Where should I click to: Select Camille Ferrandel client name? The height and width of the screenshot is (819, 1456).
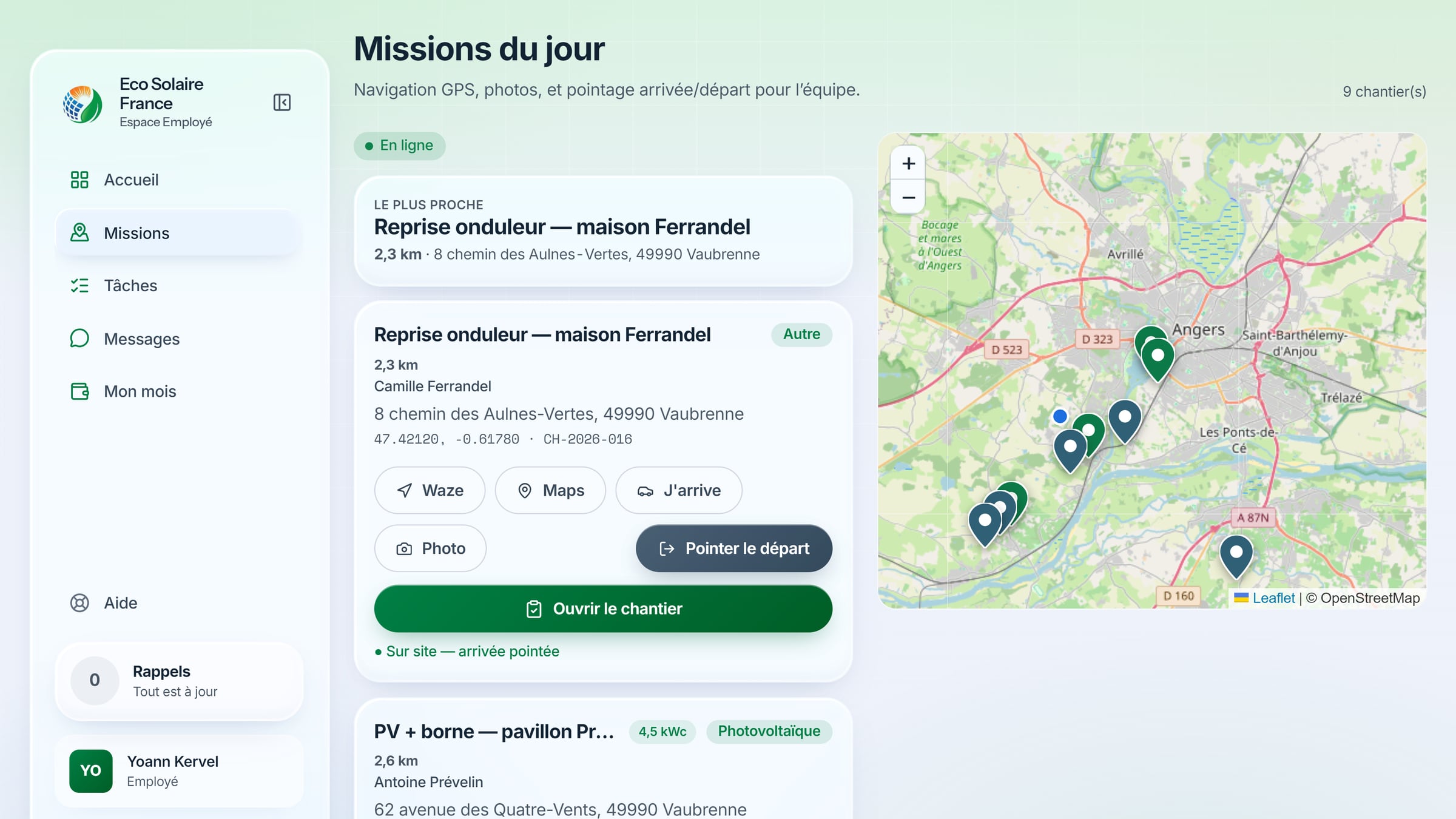pyautogui.click(x=433, y=386)
